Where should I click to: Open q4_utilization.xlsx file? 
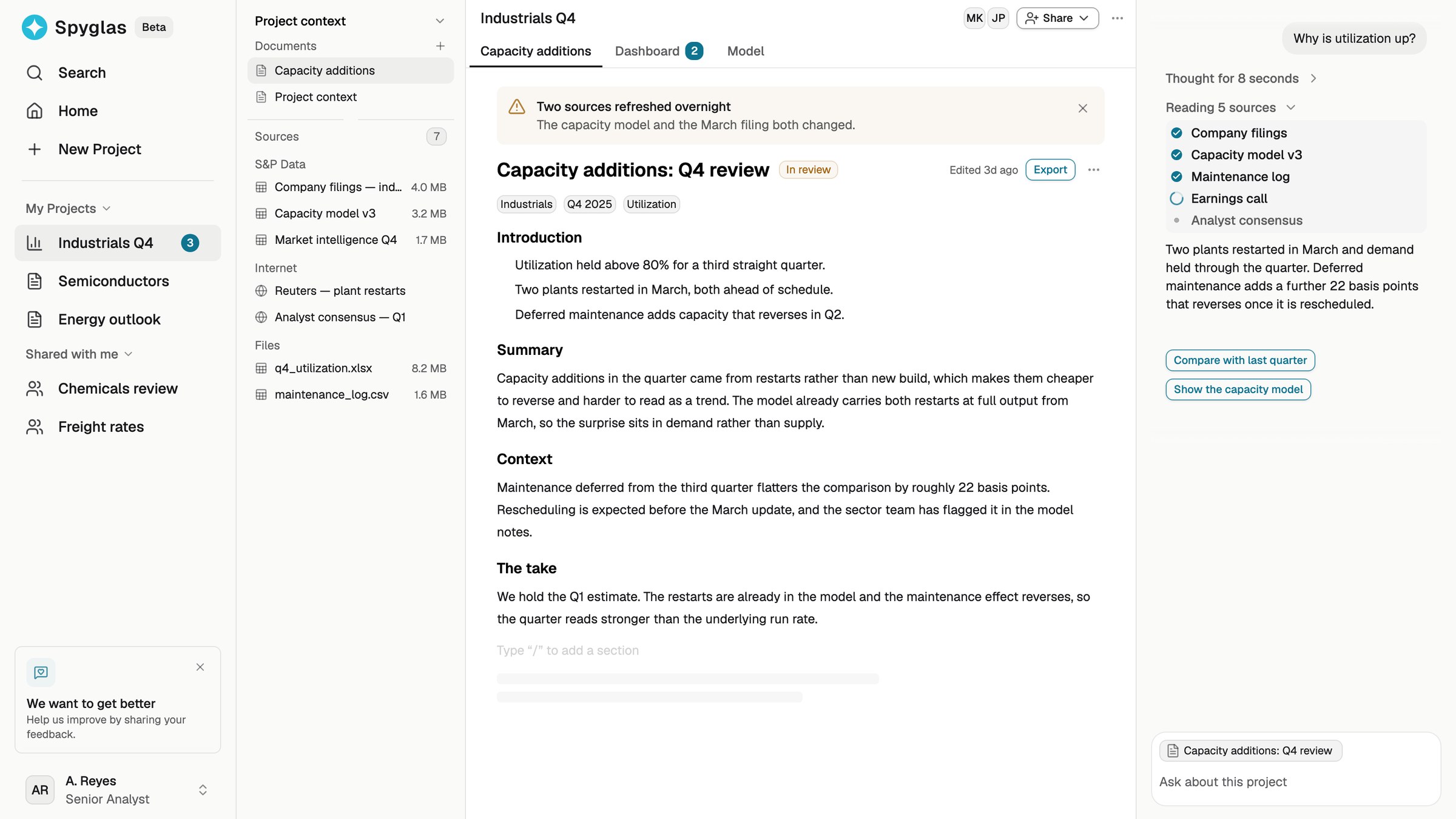pyautogui.click(x=351, y=368)
